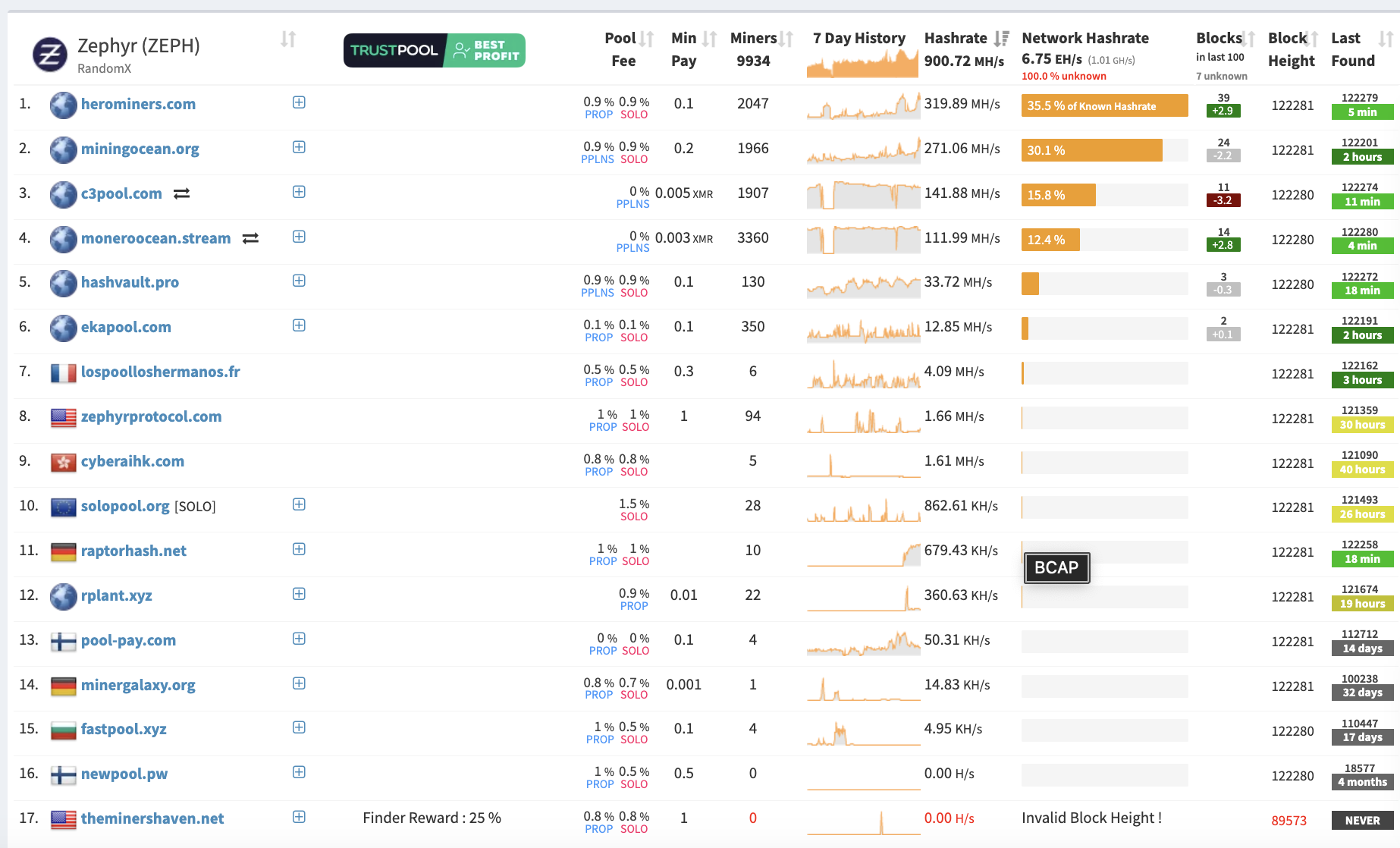Expand details for c3pool.com row
The width and height of the screenshot is (1400, 848).
tap(299, 192)
